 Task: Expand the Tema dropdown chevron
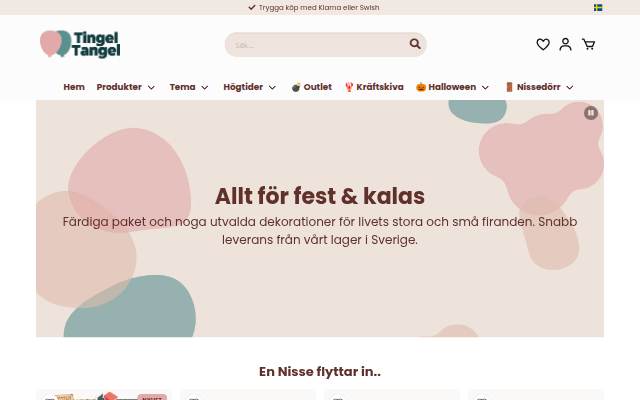coord(205,87)
